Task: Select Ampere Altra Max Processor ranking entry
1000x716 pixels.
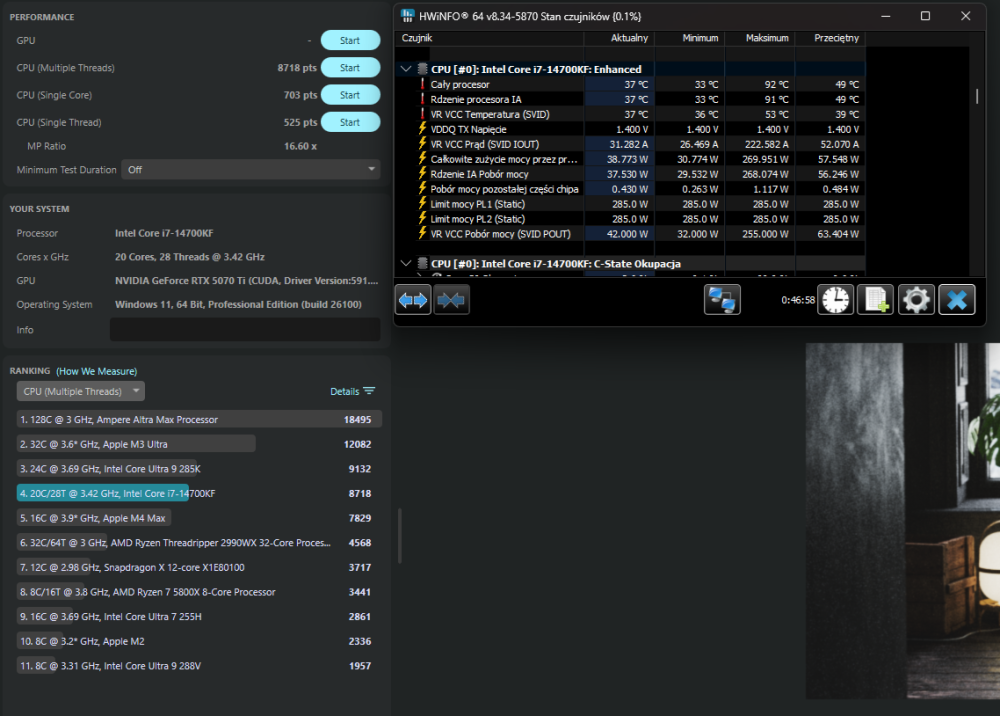Action: point(199,420)
